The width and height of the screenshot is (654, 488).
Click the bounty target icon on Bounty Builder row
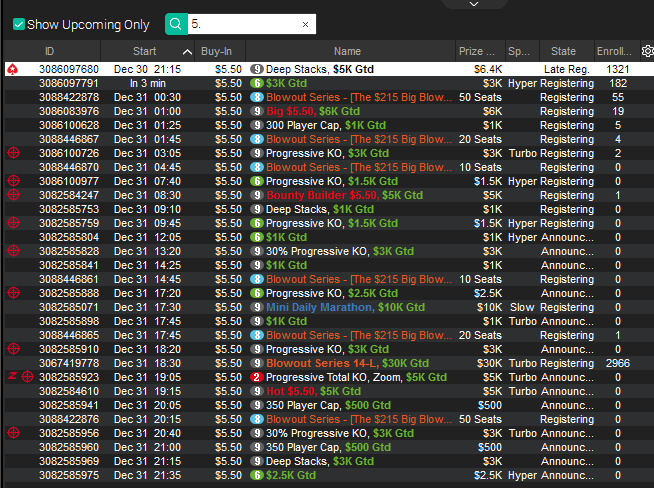13,195
